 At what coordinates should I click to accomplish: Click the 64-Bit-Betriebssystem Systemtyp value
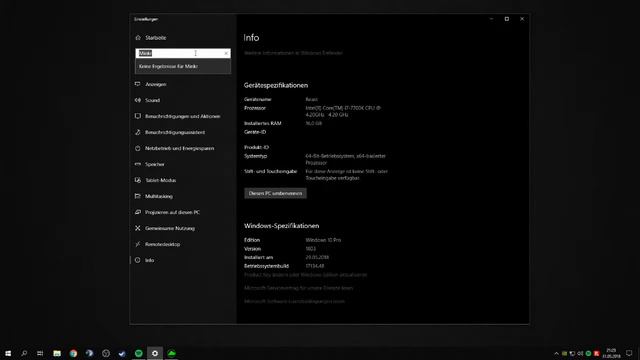click(345, 159)
